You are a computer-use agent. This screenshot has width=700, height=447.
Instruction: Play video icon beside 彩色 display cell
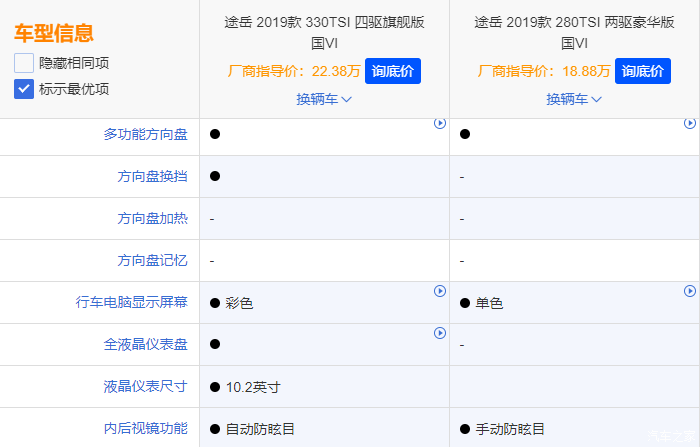(x=440, y=291)
